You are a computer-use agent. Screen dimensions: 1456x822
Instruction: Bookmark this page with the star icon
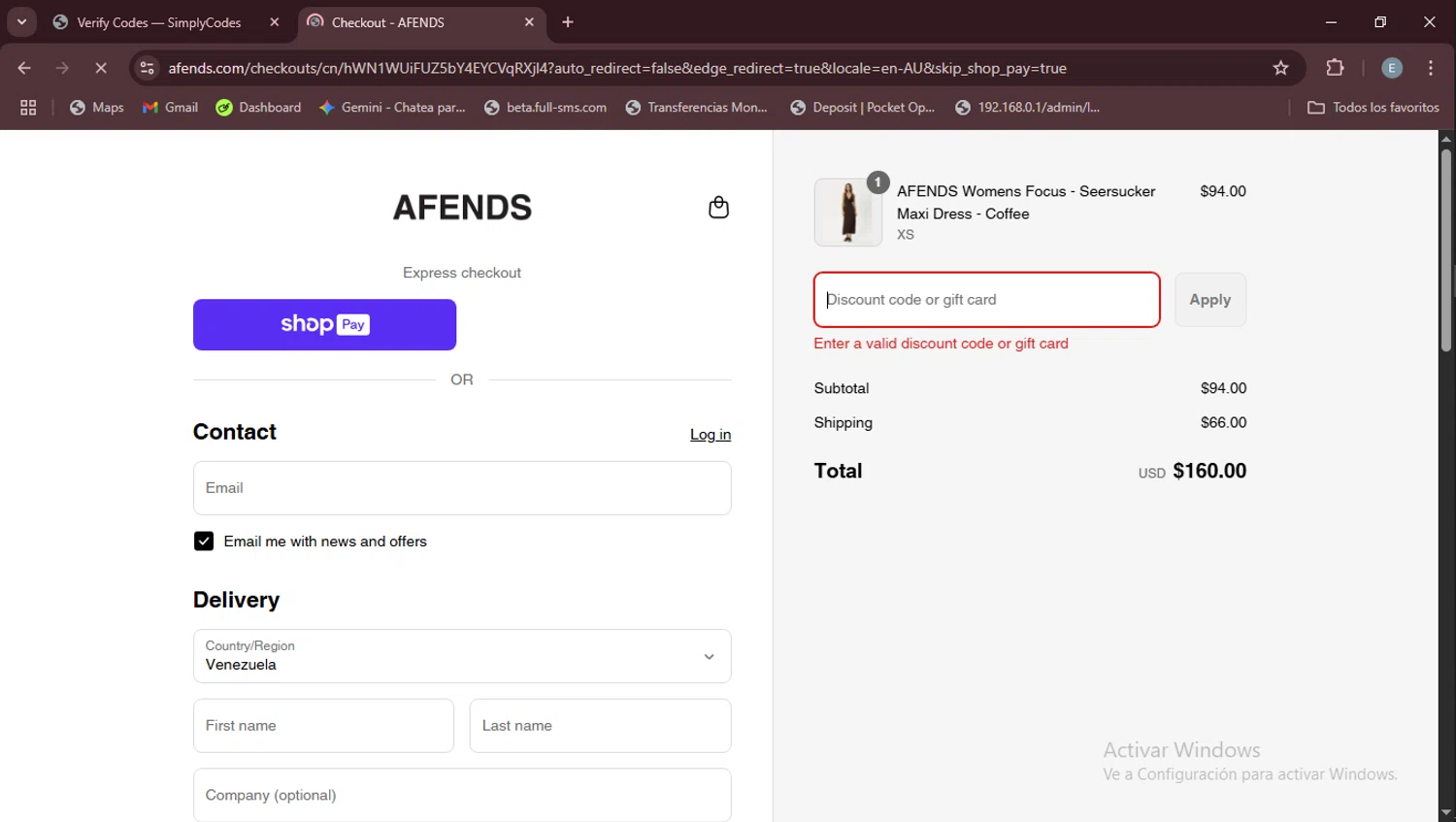coord(1280,68)
